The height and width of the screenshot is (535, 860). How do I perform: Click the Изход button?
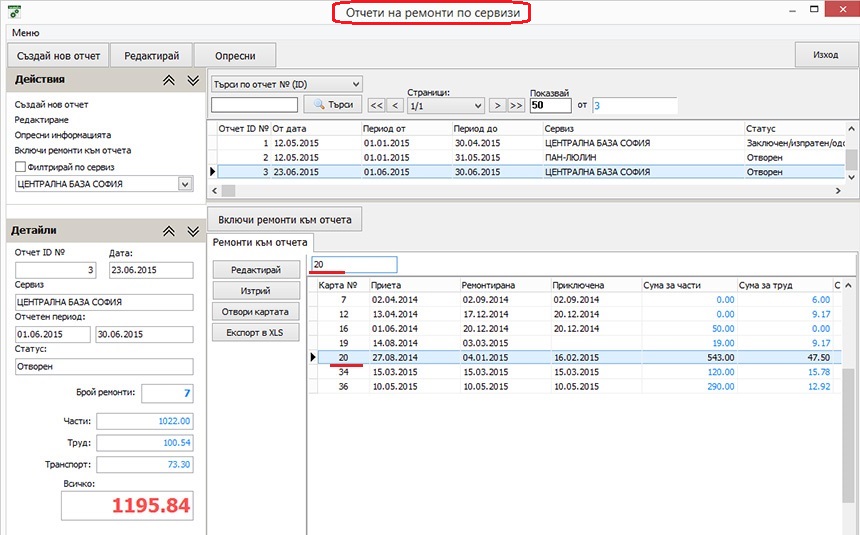point(825,55)
